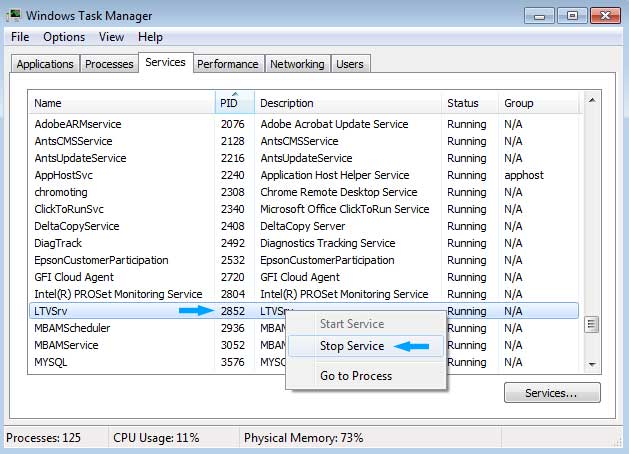Image resolution: width=629 pixels, height=454 pixels.
Task: Switch to the Processes tab
Action: point(109,64)
